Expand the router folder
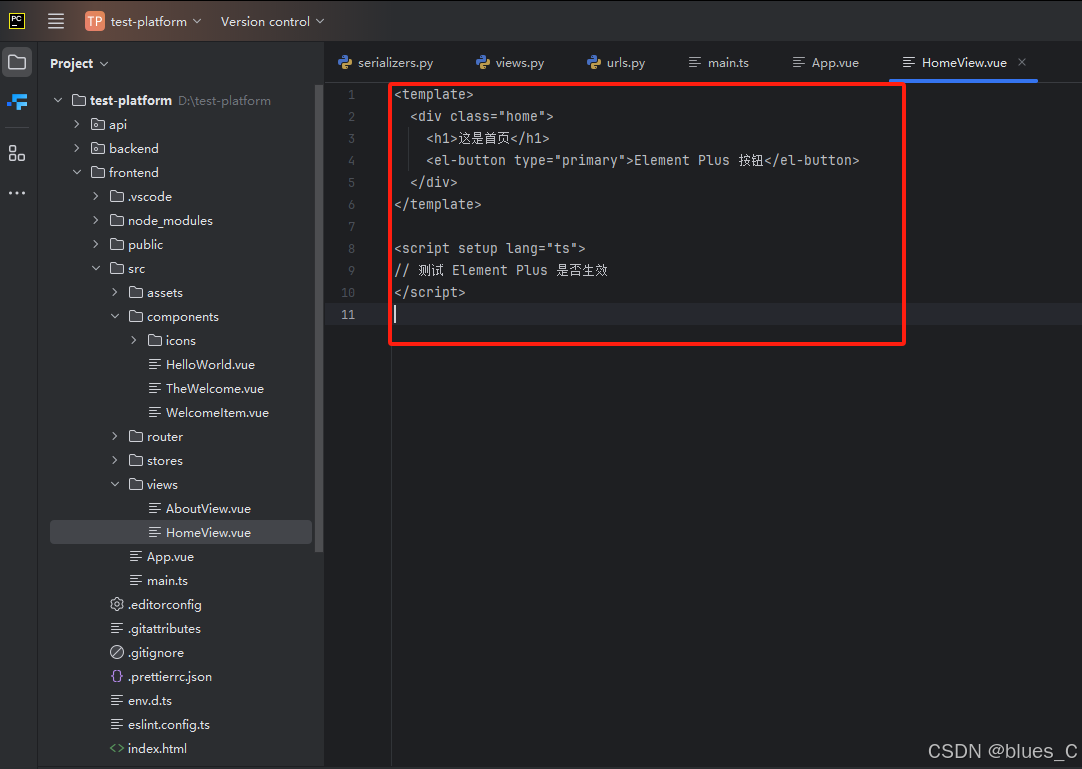This screenshot has width=1082, height=769. point(115,436)
